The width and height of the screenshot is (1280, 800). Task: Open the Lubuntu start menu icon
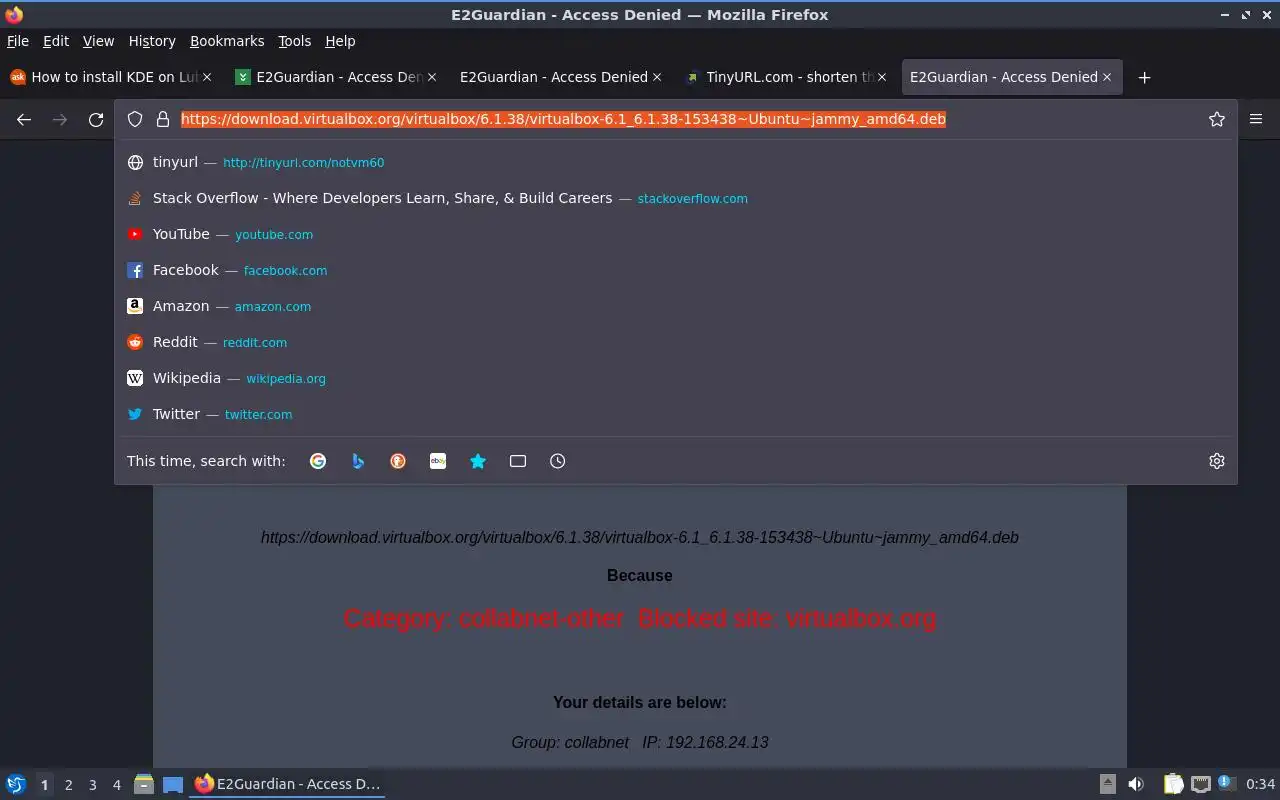(16, 784)
